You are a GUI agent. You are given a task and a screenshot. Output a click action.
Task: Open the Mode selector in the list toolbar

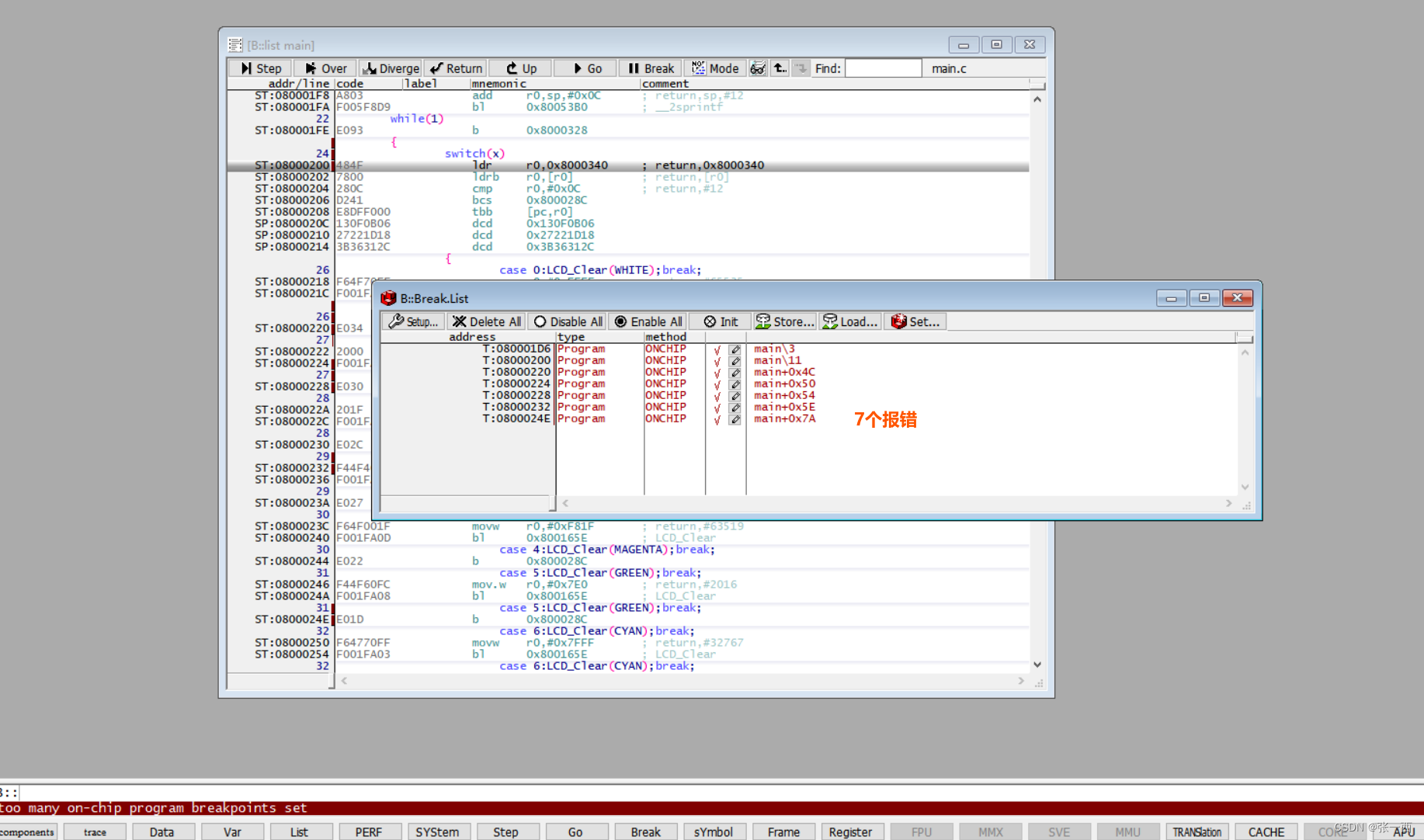715,68
